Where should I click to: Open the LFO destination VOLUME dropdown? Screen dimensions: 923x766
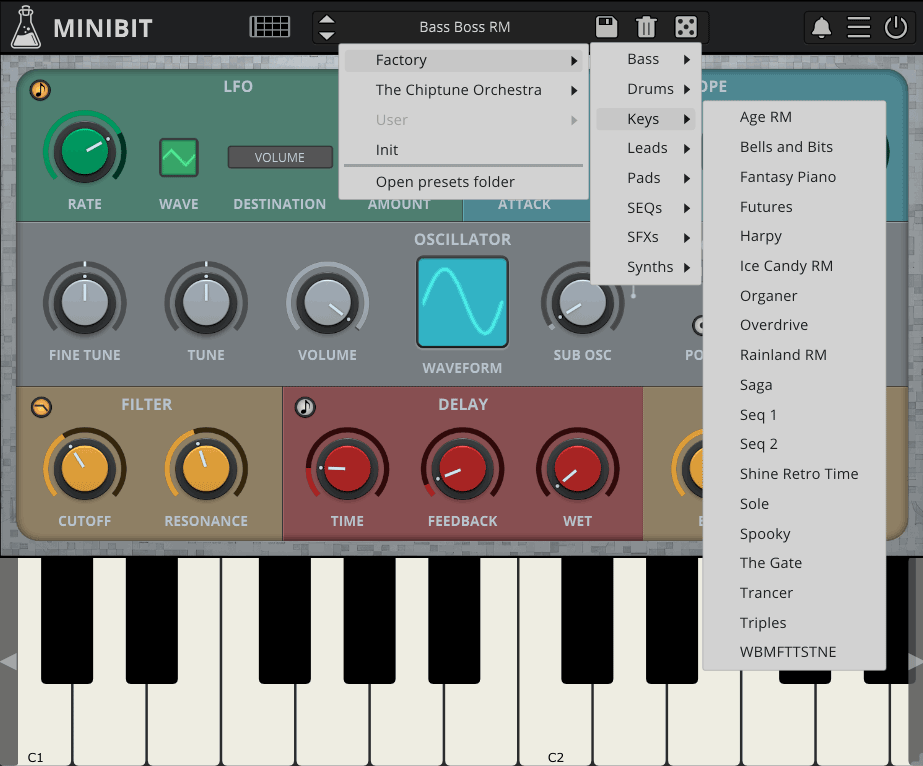280,157
